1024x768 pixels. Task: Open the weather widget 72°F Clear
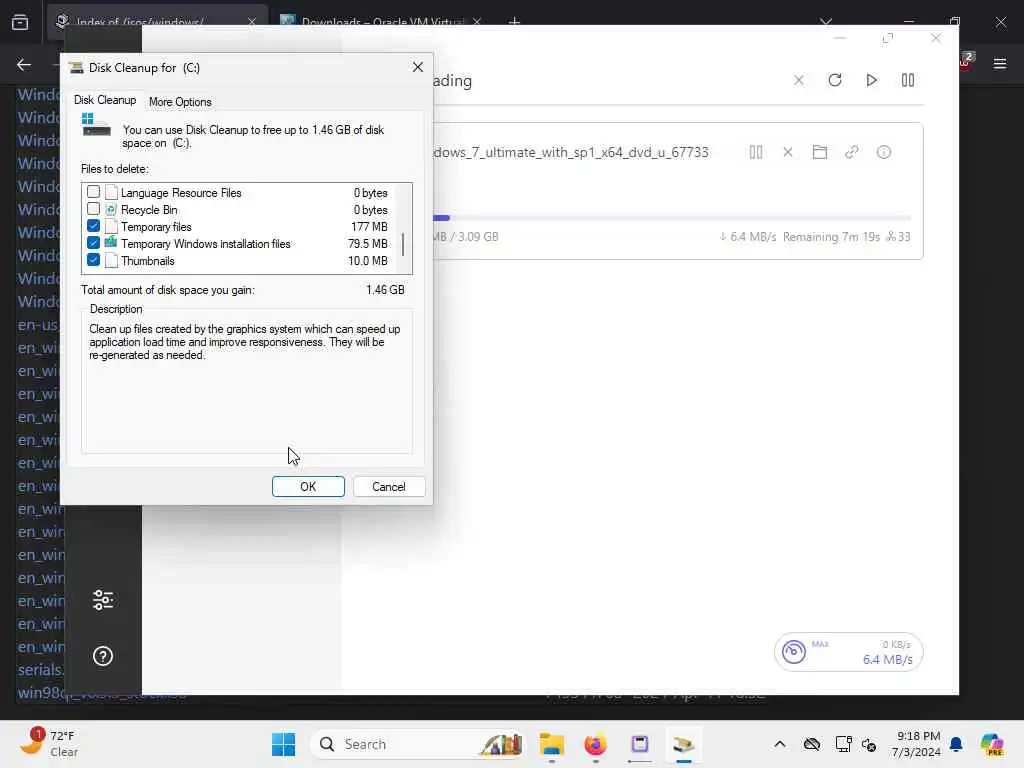(50, 743)
